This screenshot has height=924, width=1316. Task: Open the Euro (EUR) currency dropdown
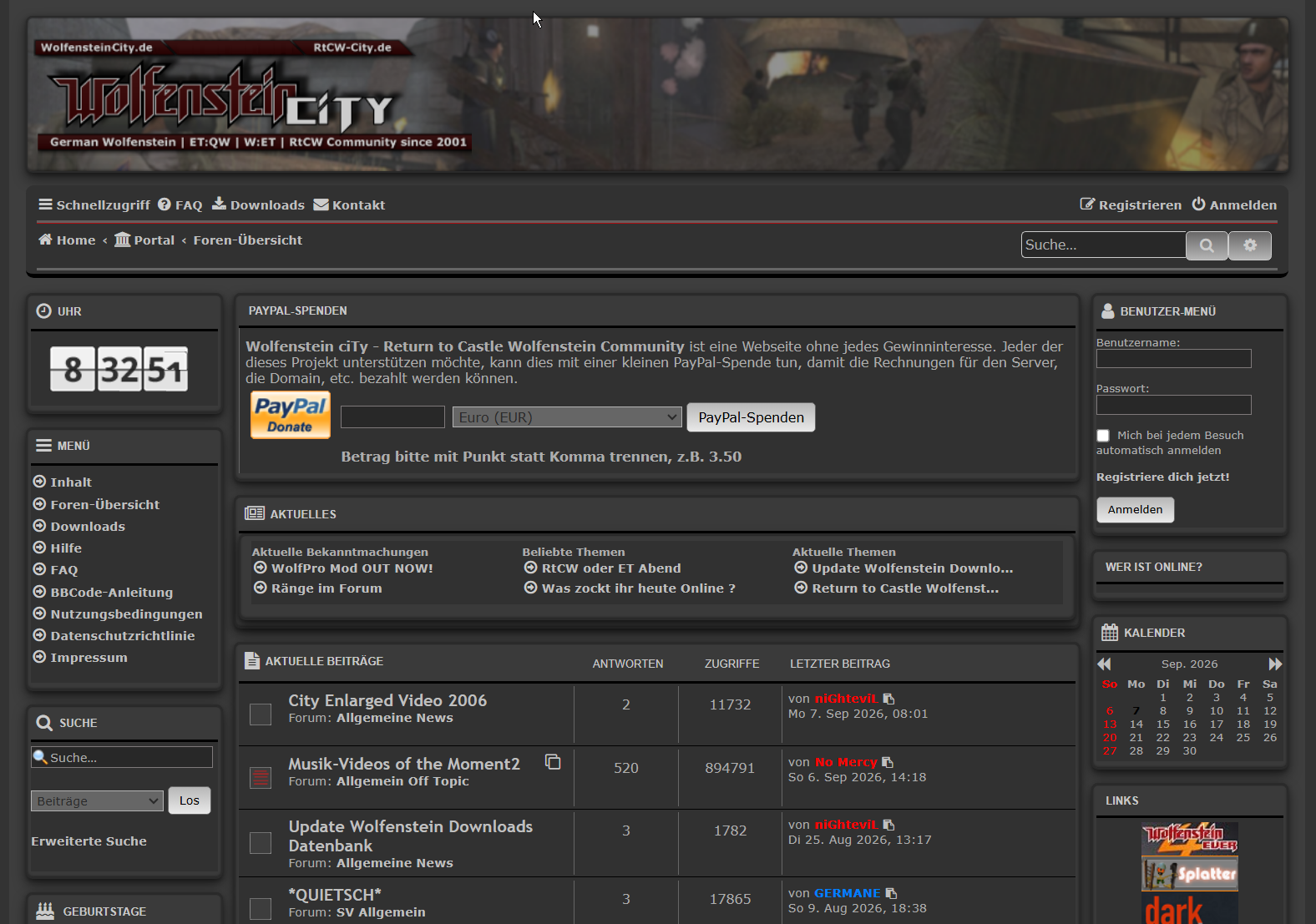[568, 417]
